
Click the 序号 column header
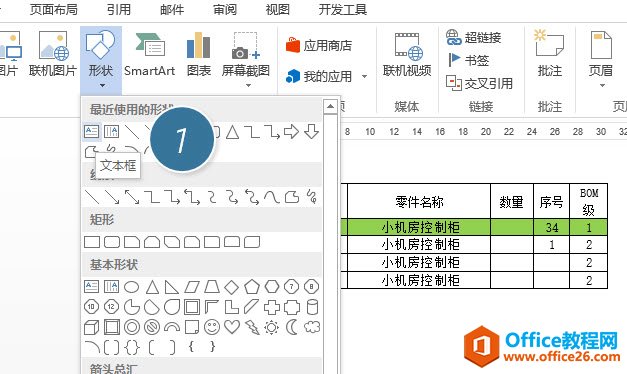coord(551,201)
